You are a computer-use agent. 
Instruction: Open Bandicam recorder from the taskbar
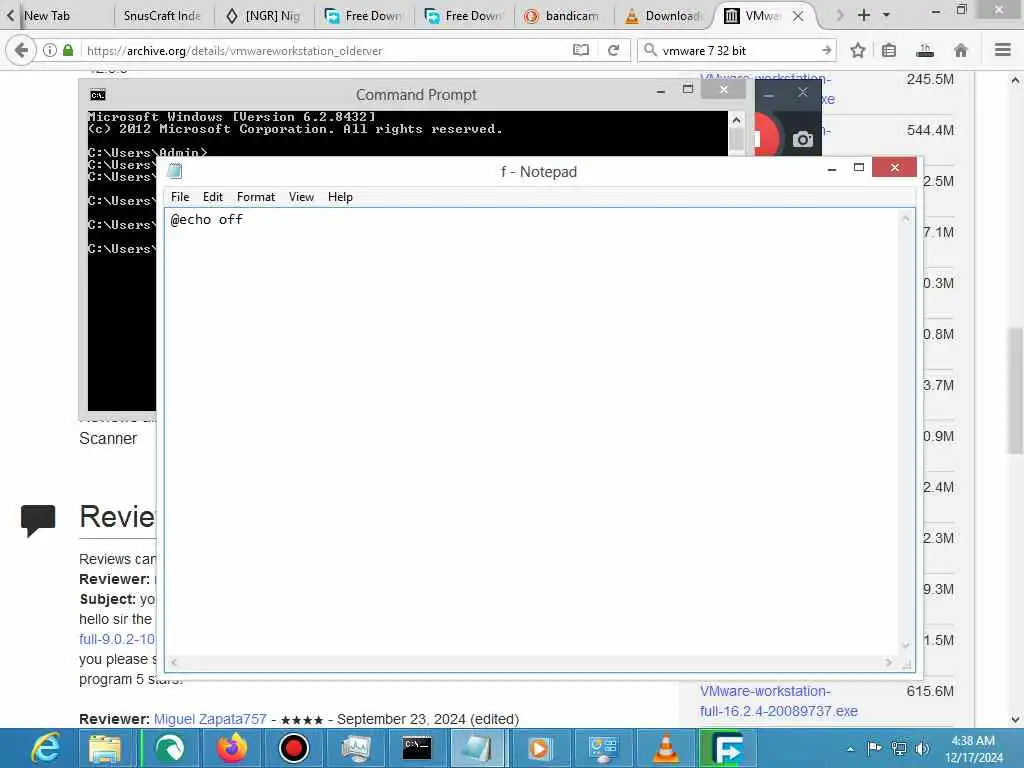pos(293,748)
